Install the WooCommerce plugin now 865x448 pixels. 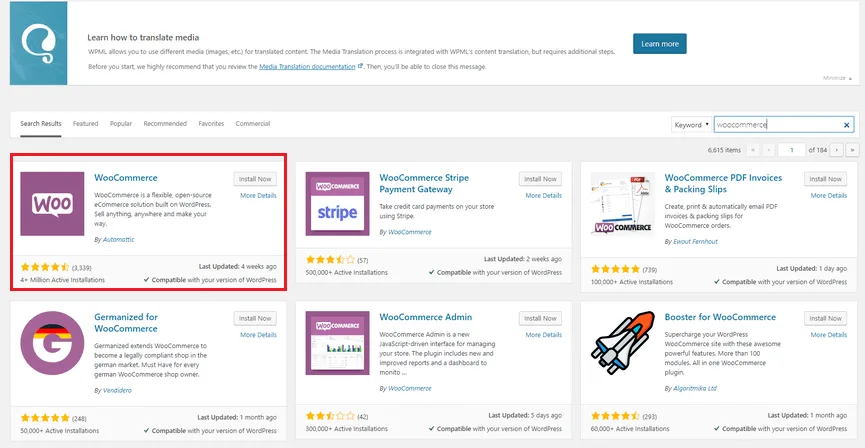click(x=255, y=179)
